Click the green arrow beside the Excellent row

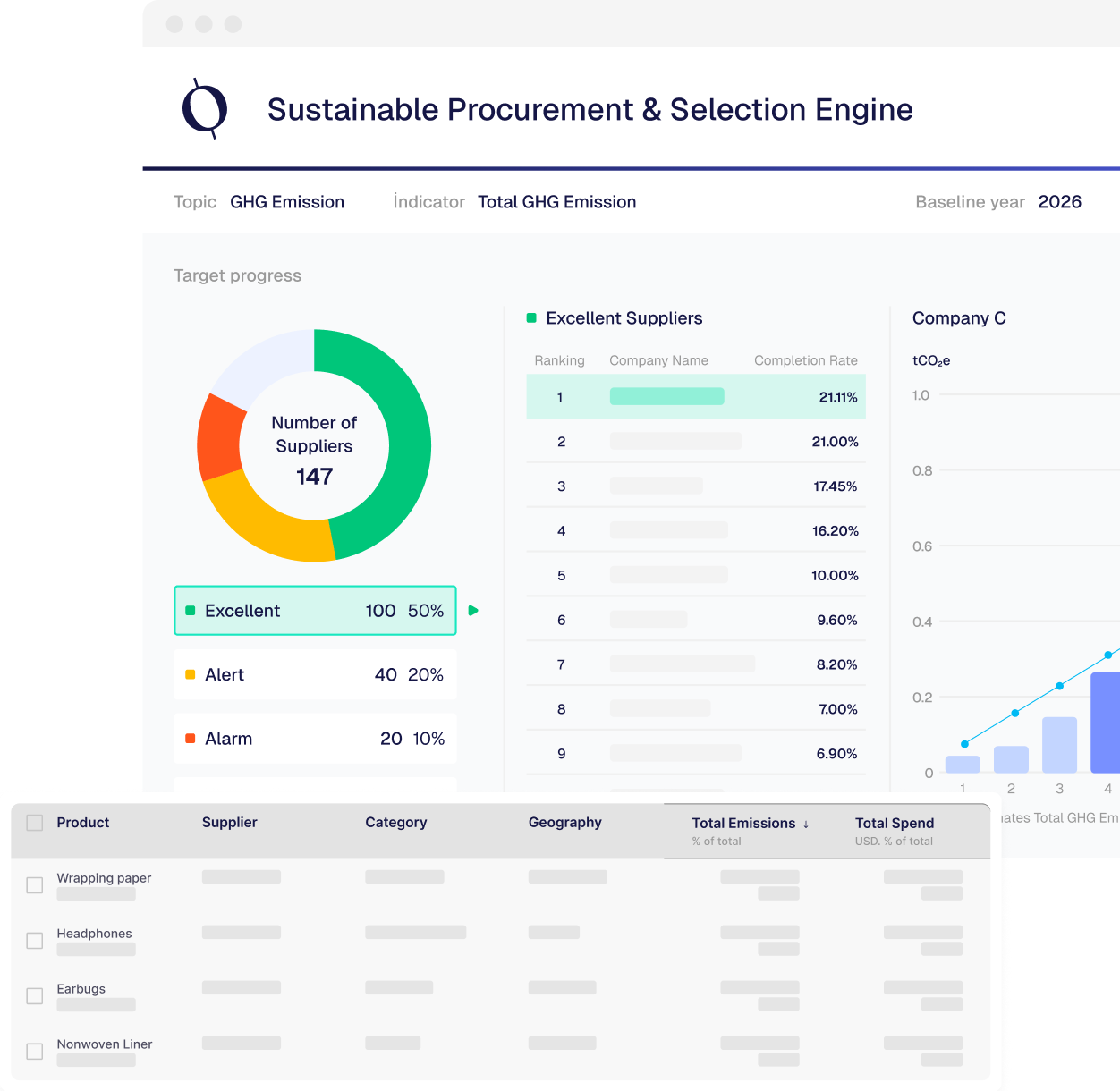pyautogui.click(x=473, y=611)
